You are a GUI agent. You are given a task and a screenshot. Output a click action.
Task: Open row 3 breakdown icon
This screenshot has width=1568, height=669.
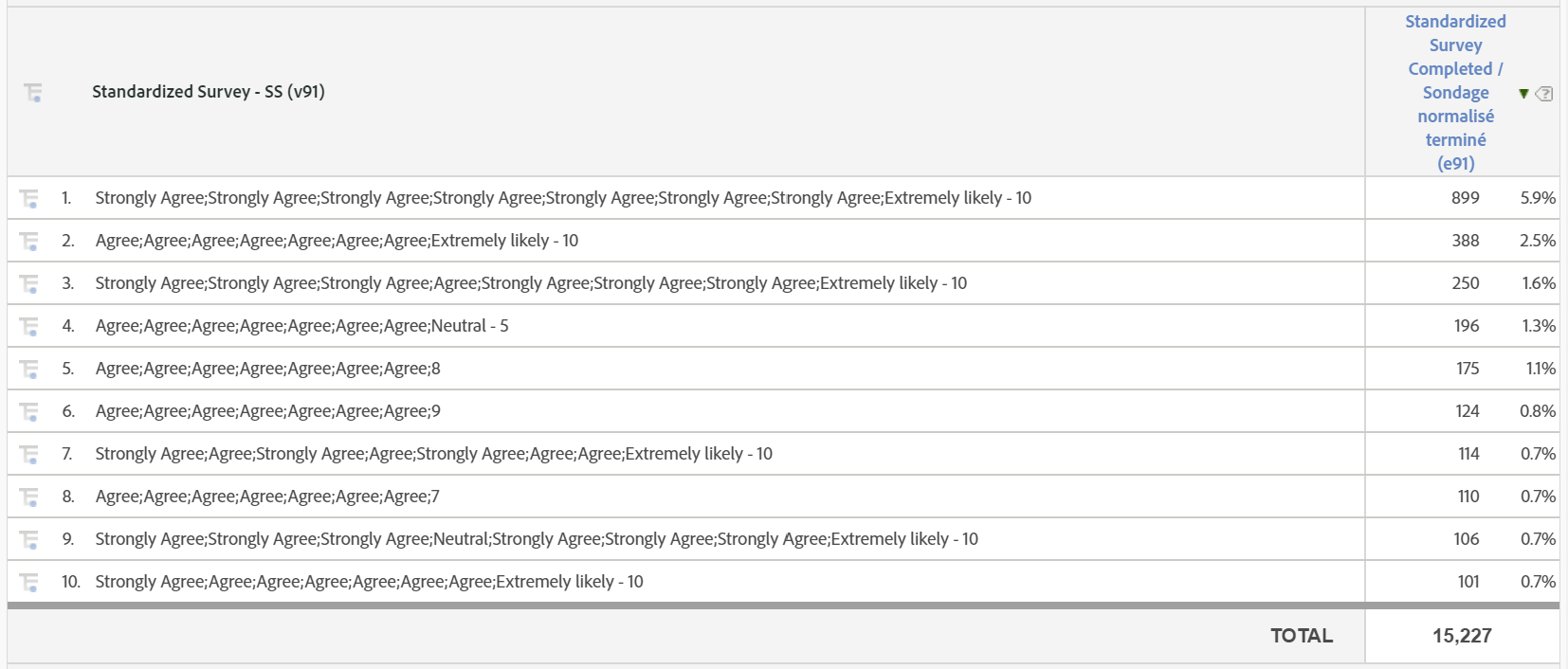click(x=29, y=284)
